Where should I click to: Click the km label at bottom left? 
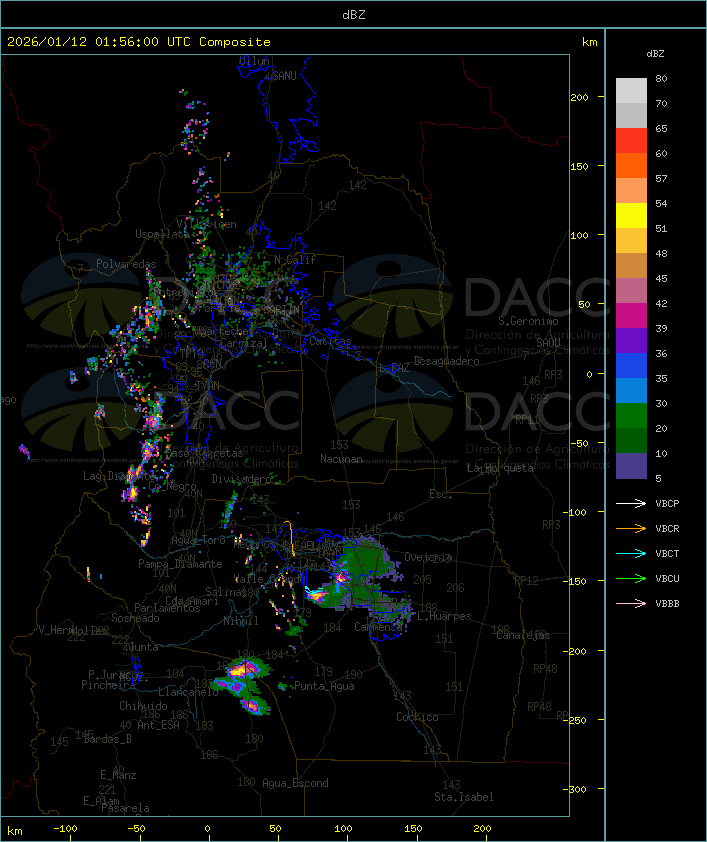click(14, 831)
